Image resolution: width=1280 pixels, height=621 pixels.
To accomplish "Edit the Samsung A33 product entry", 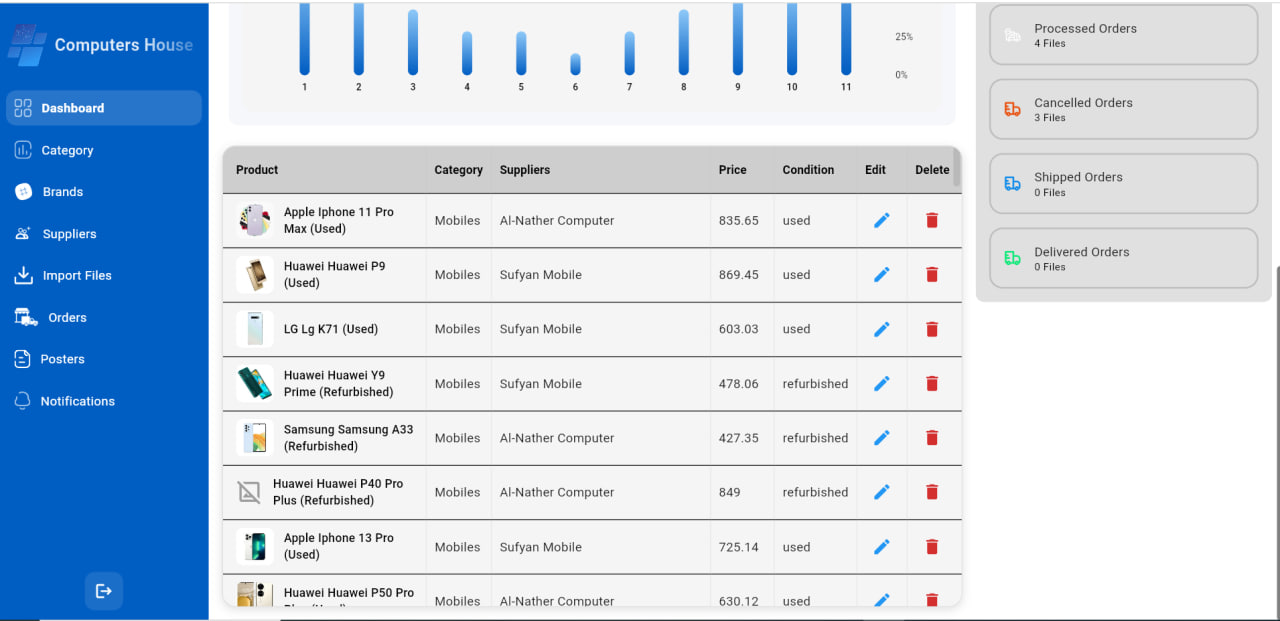I will pos(881,437).
